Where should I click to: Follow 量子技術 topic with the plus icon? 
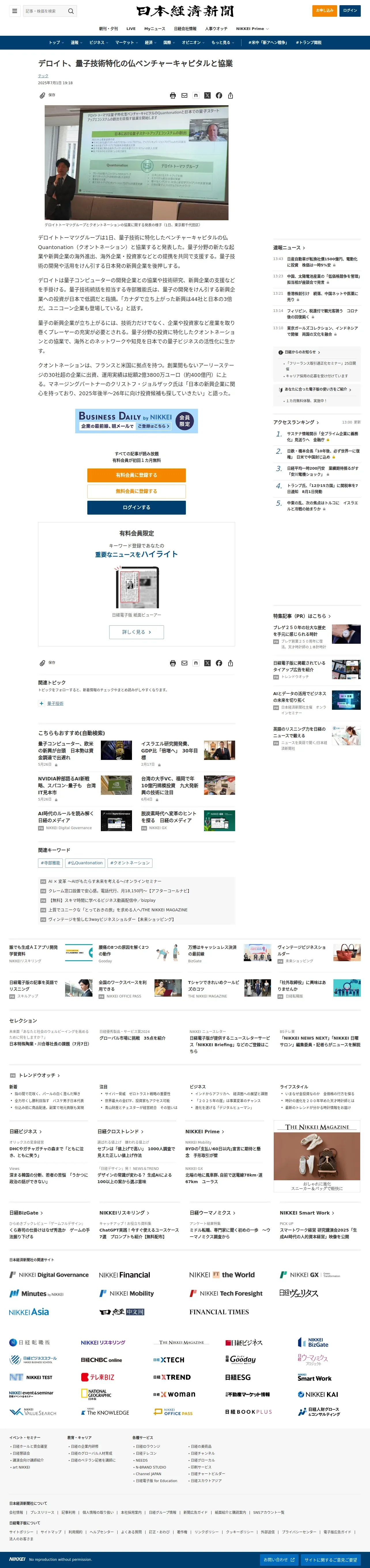click(x=41, y=703)
